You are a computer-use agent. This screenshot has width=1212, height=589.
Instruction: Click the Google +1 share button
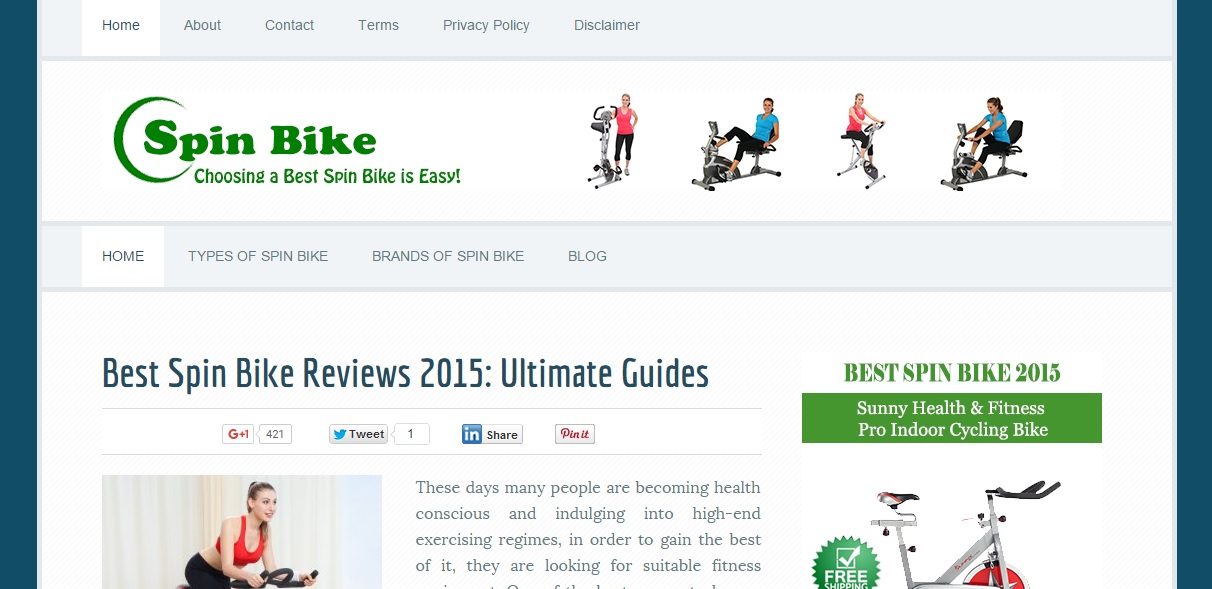coord(238,434)
